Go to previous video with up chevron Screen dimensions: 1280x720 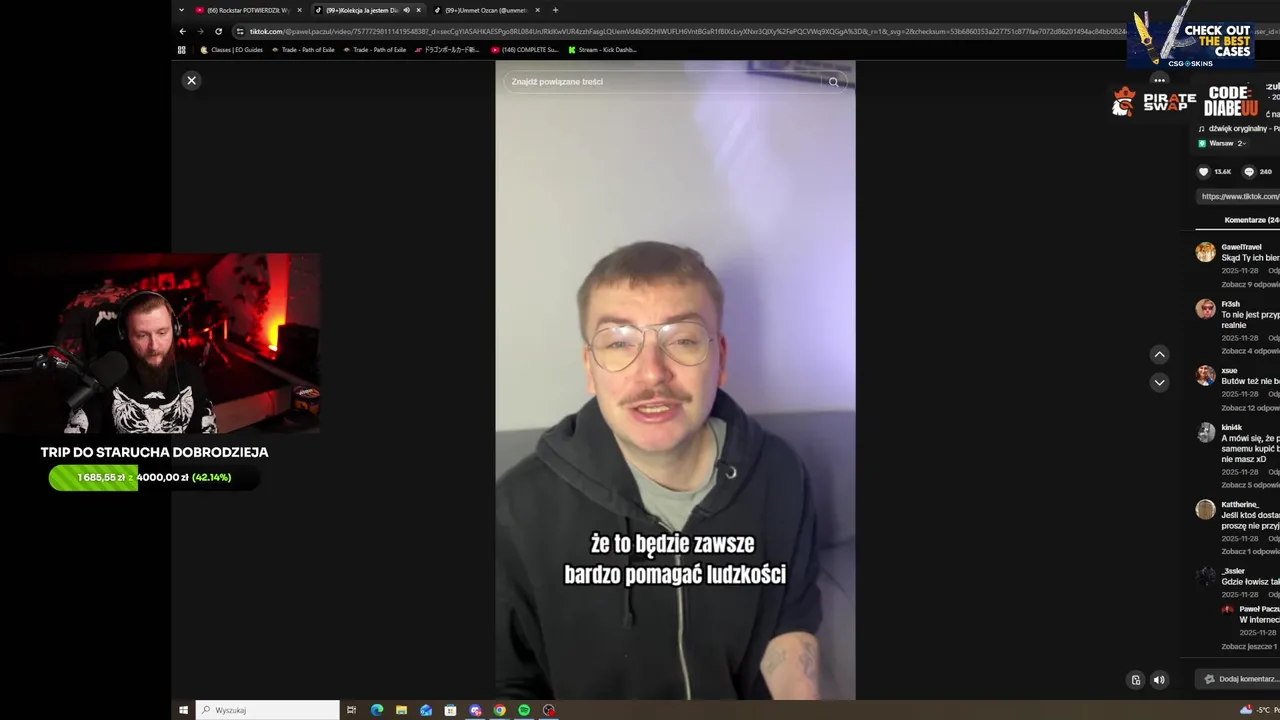pos(1159,354)
